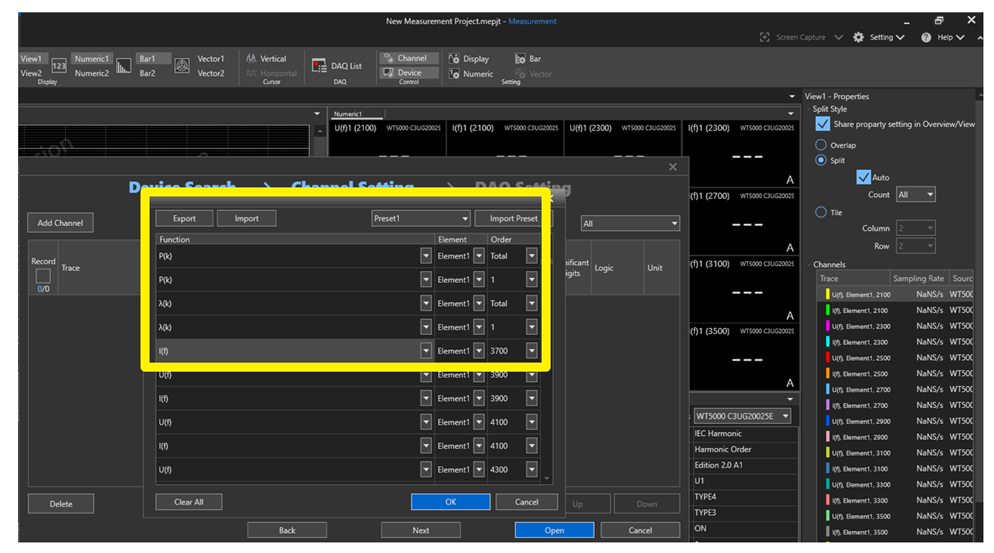Open the All filter dropdown
994x553 pixels.
coord(630,223)
